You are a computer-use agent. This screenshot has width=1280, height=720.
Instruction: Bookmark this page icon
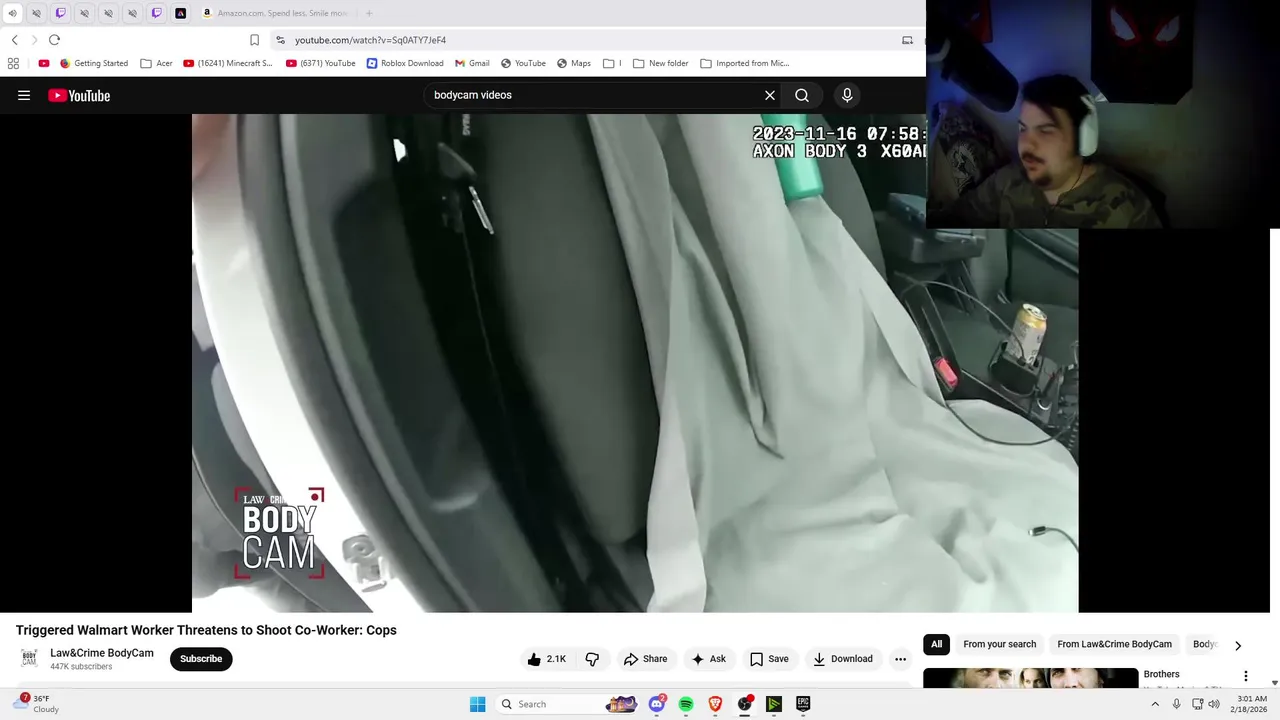click(x=254, y=40)
